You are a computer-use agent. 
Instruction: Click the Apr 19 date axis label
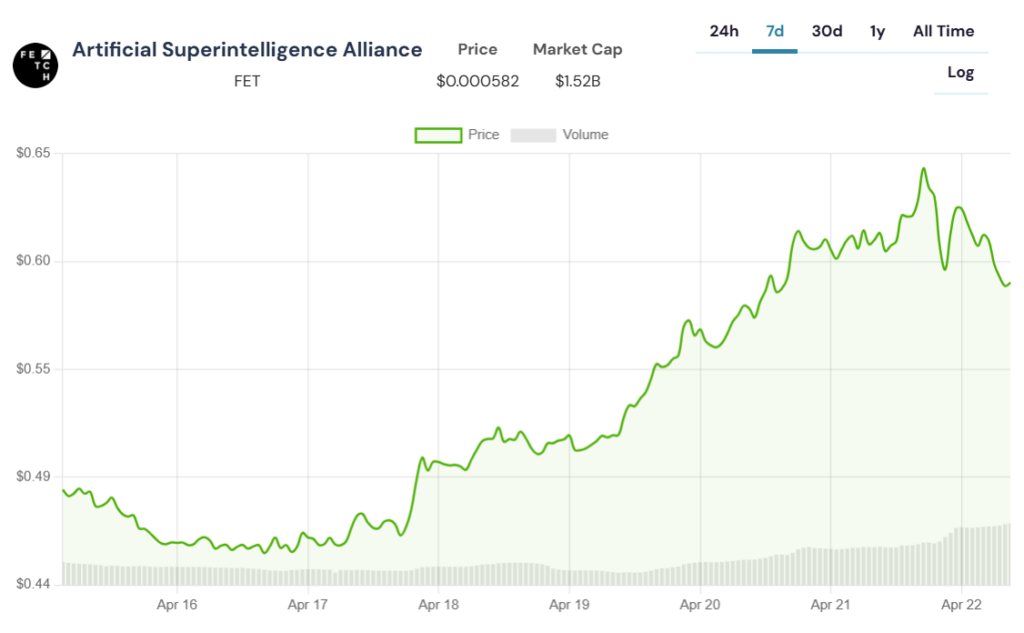568,604
